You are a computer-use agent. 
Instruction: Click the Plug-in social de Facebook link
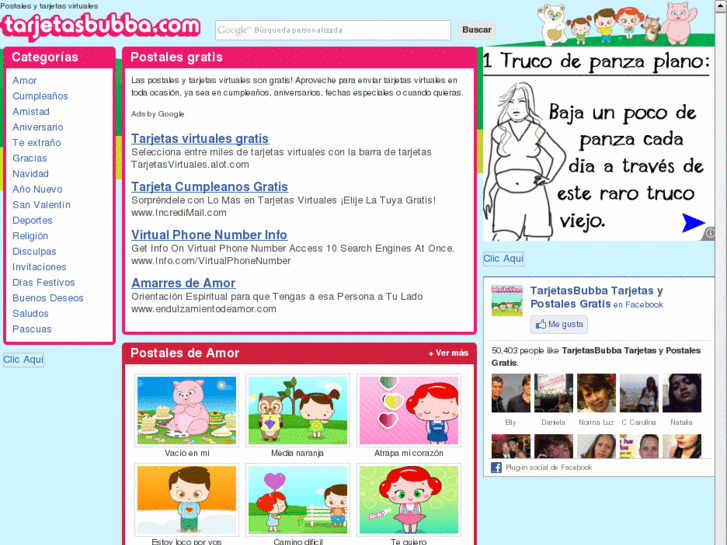(549, 468)
